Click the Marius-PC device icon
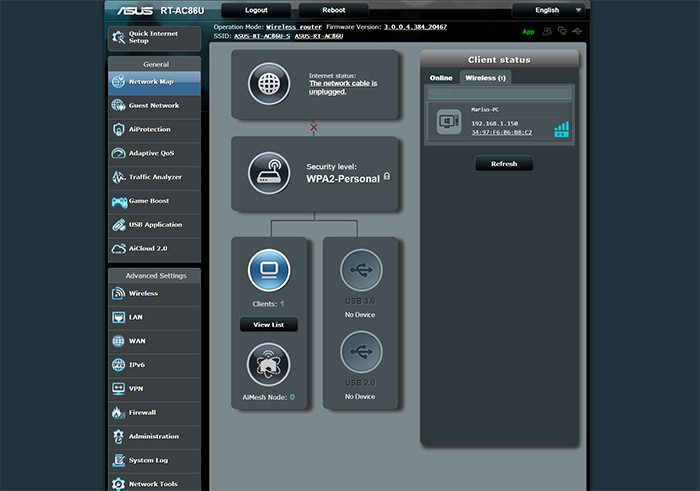 449,121
